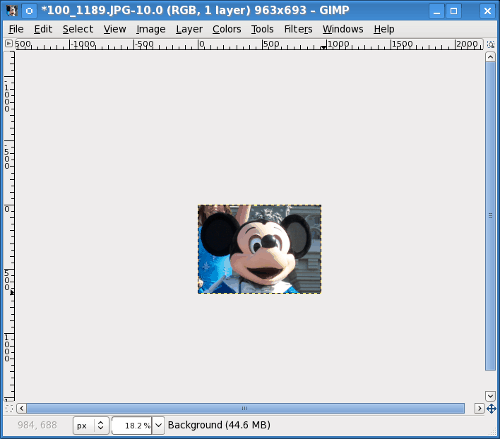Screen dimensions: 500x439
Task: Open the Windows menu
Action: click(x=343, y=29)
